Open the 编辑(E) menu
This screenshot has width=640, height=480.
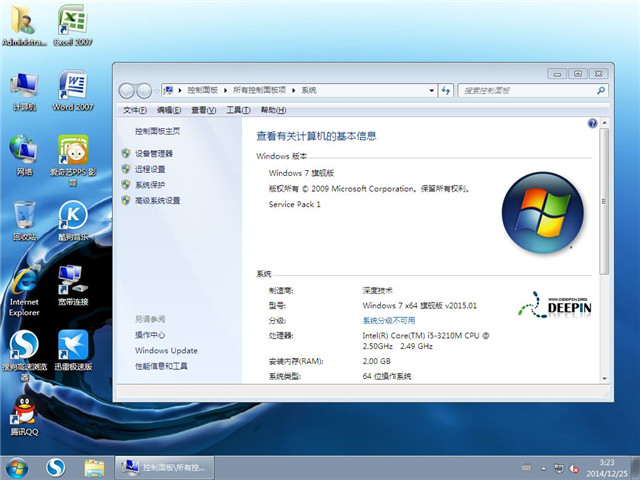169,110
